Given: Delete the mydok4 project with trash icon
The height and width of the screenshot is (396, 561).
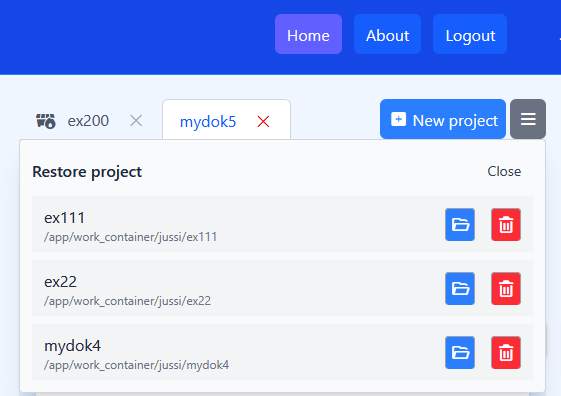Looking at the screenshot, I should [x=506, y=353].
